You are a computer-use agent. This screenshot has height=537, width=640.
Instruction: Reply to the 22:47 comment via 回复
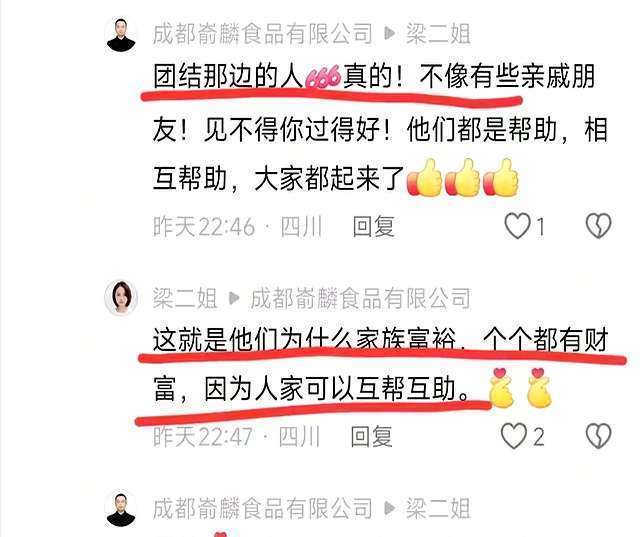pos(371,436)
